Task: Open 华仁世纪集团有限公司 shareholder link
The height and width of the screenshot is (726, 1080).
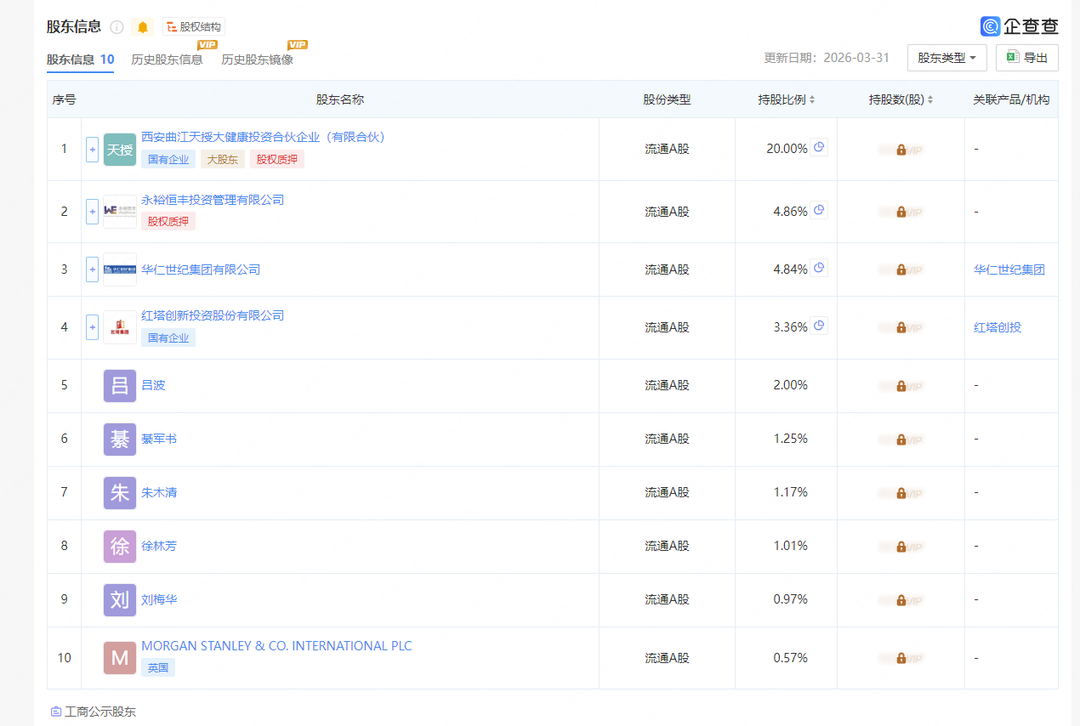Action: (200, 269)
